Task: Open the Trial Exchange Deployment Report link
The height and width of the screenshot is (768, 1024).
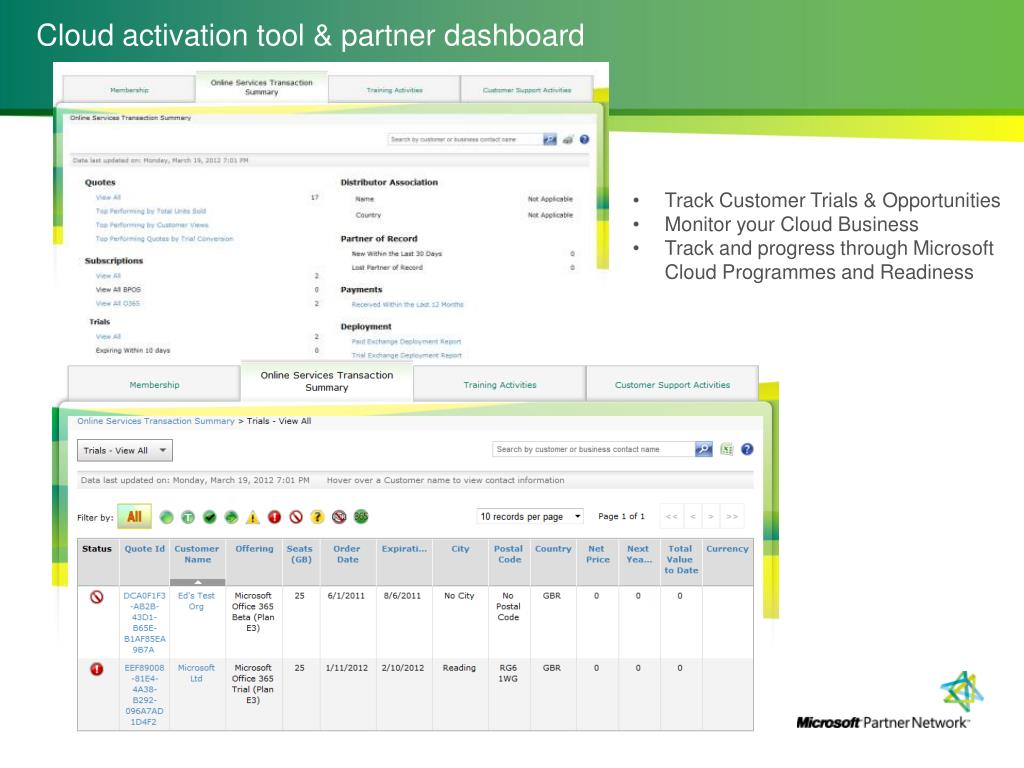Action: pos(407,355)
